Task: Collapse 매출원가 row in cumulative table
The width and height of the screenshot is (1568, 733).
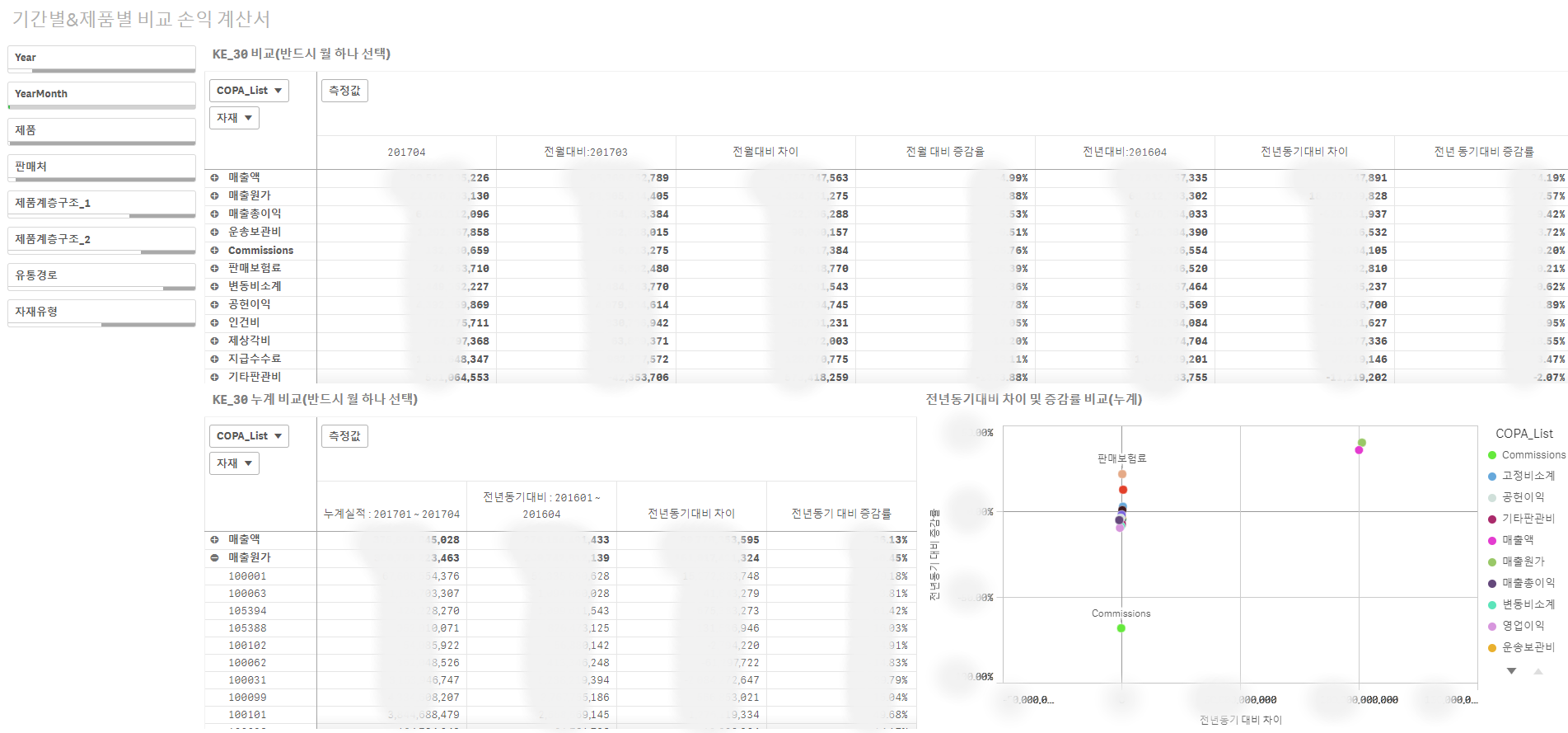Action: coord(214,558)
